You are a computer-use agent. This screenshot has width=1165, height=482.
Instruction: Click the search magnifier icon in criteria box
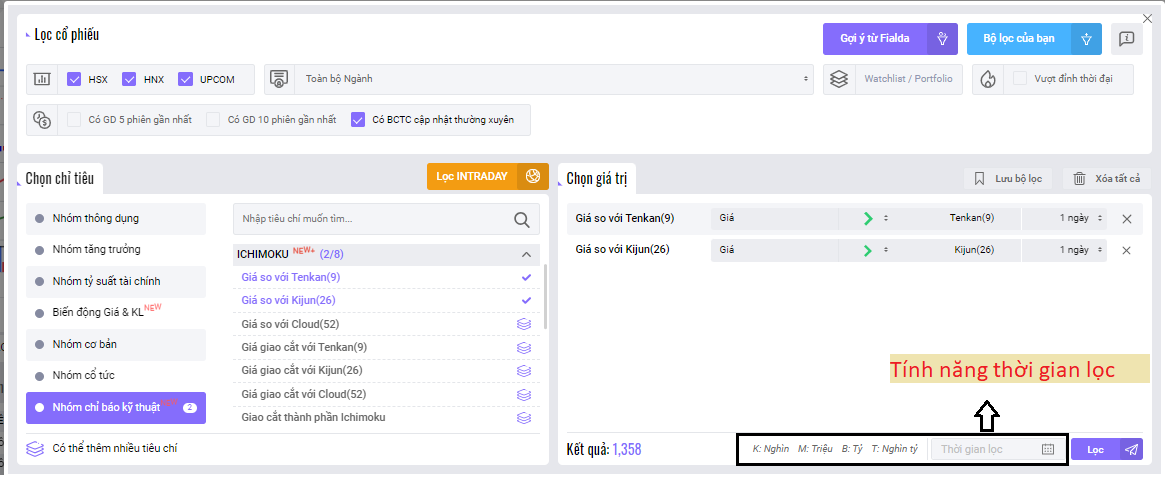tap(521, 220)
